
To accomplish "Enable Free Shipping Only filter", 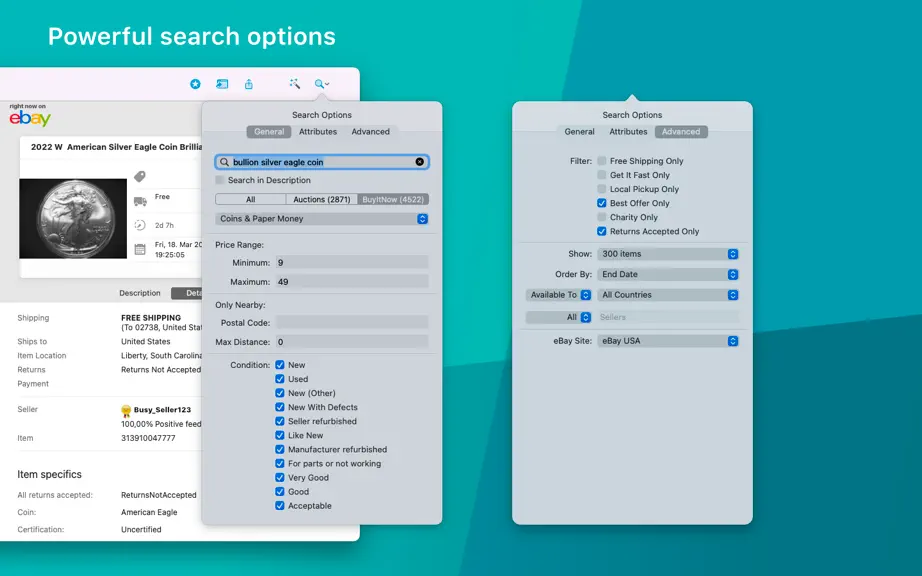I will click(x=602, y=160).
